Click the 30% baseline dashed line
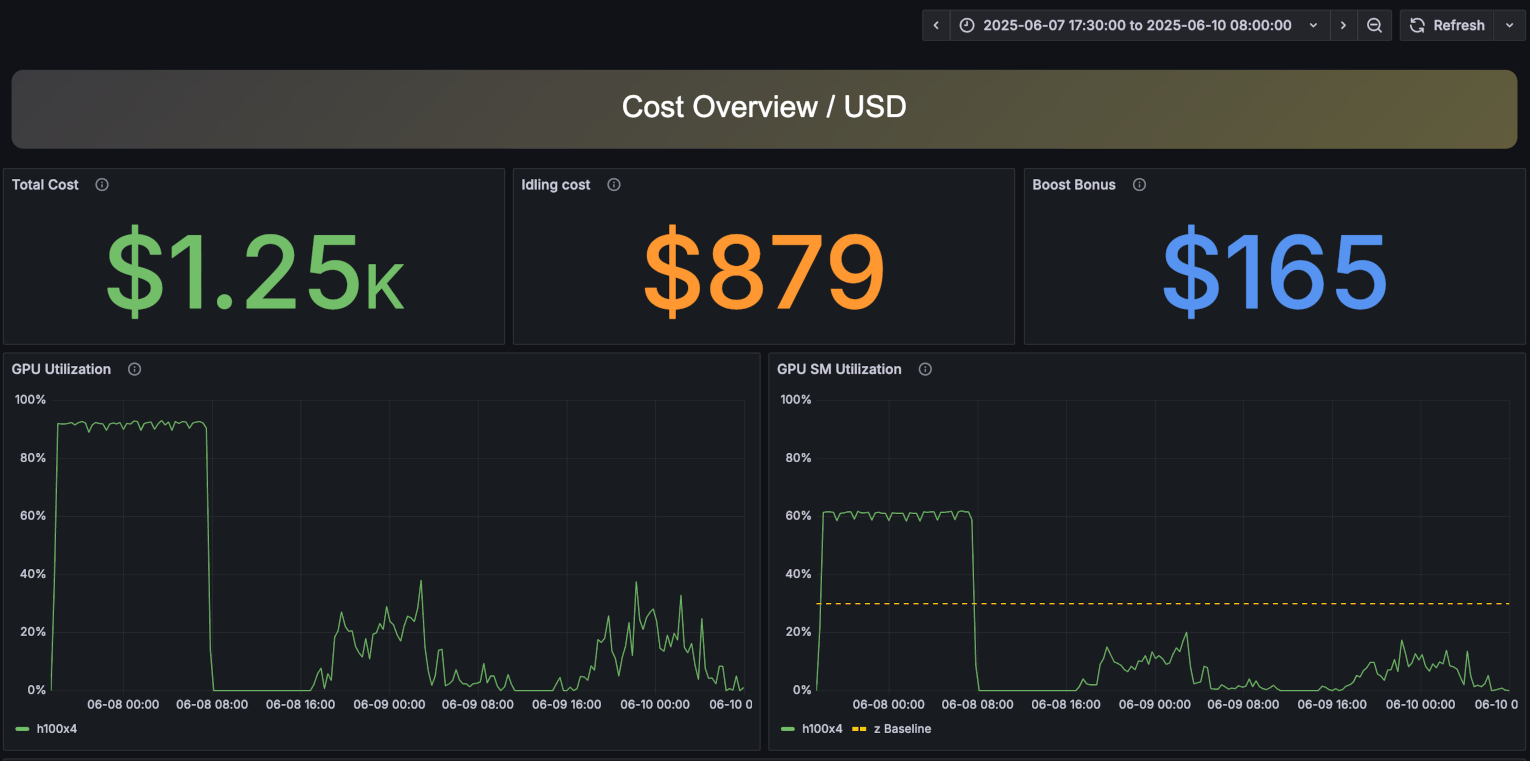Viewport: 1530px width, 761px height. pos(1162,603)
